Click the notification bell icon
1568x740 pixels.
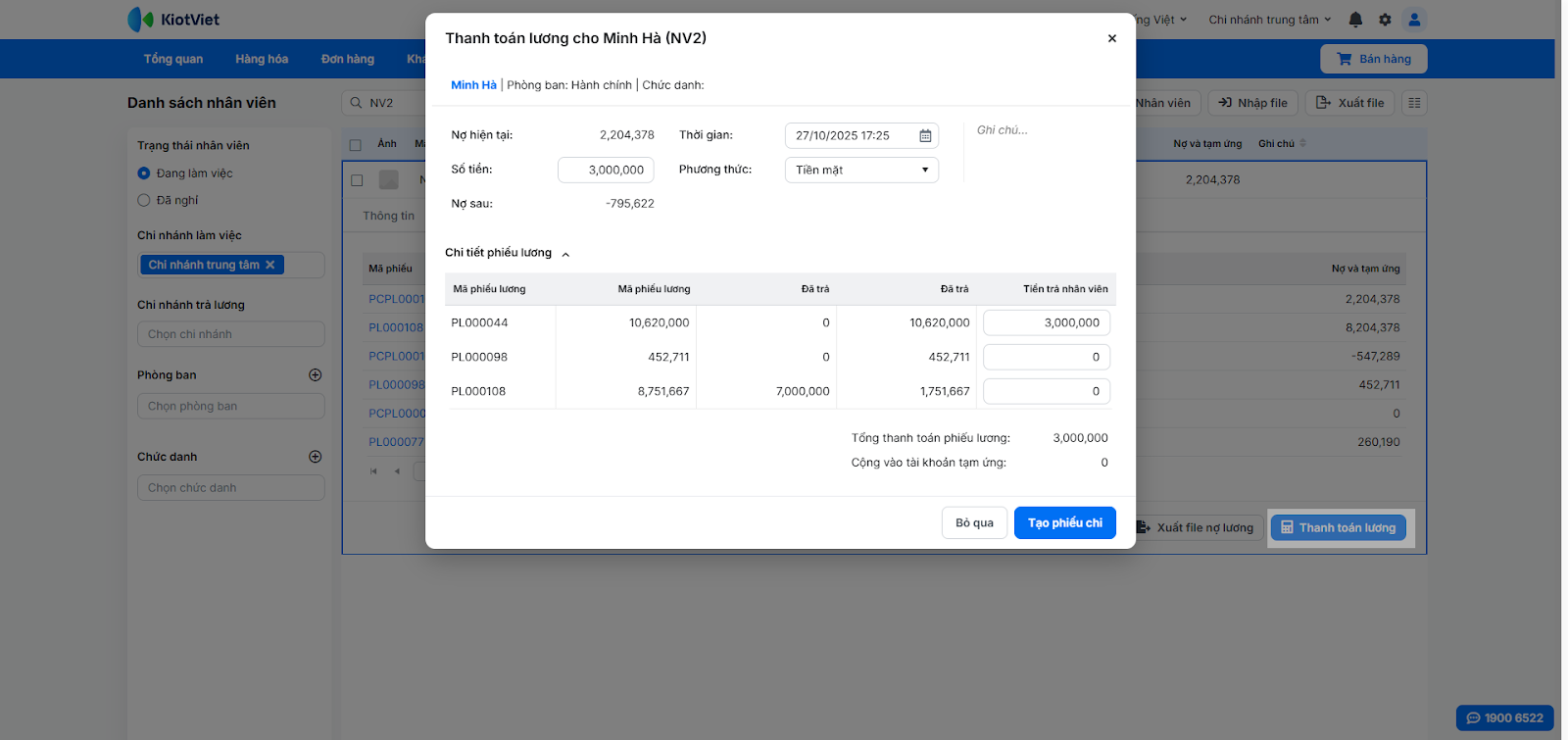click(1355, 20)
